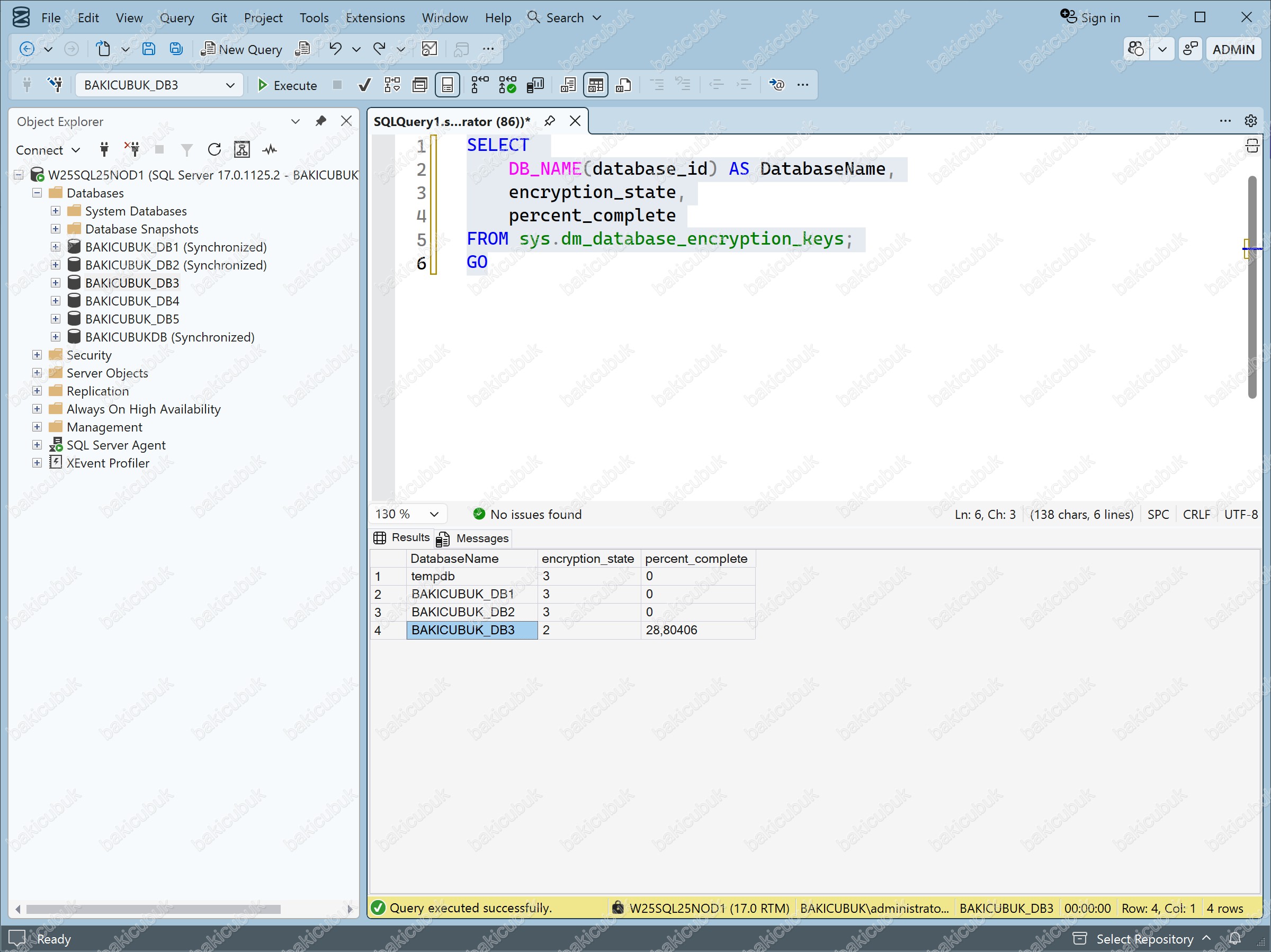Toggle Include Actual Execution Plan

click(480, 85)
